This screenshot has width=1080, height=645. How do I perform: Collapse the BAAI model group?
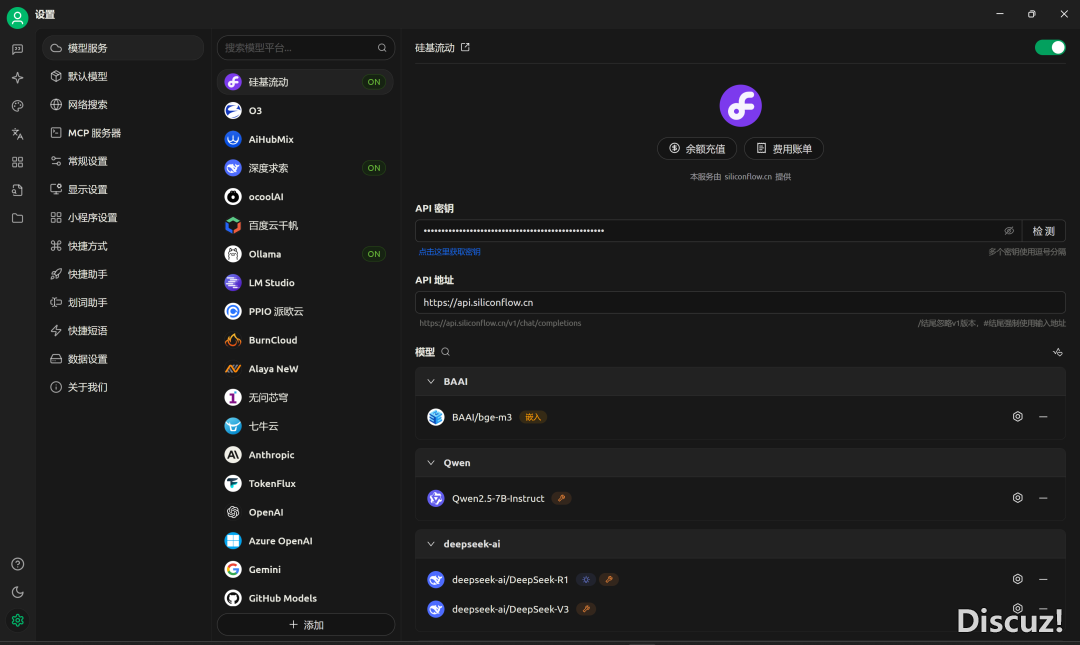point(431,381)
